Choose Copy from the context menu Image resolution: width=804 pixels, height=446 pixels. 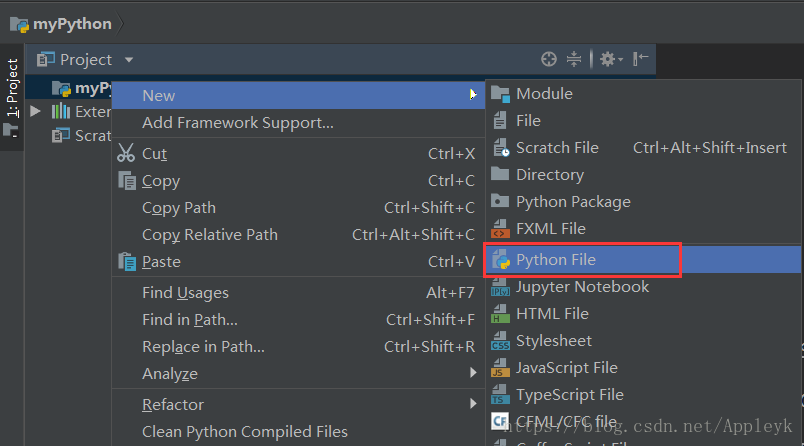[298, 180]
